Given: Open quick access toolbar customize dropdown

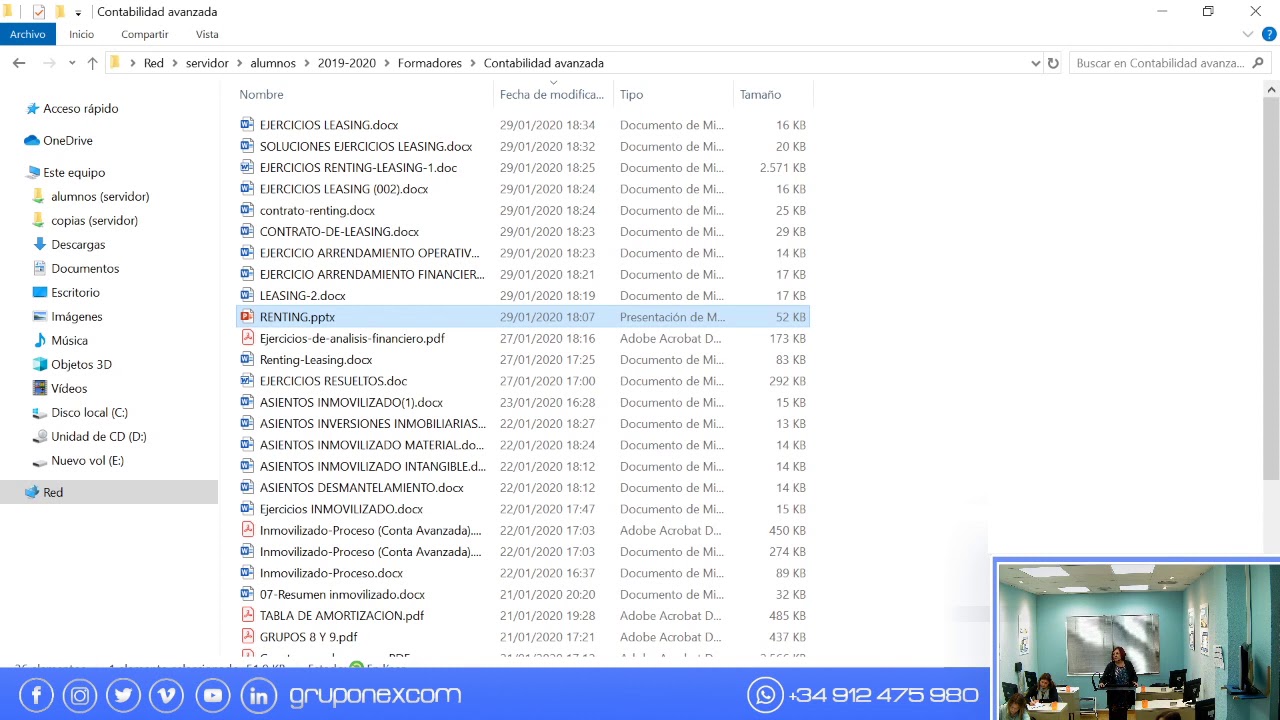Looking at the screenshot, I should point(78,13).
